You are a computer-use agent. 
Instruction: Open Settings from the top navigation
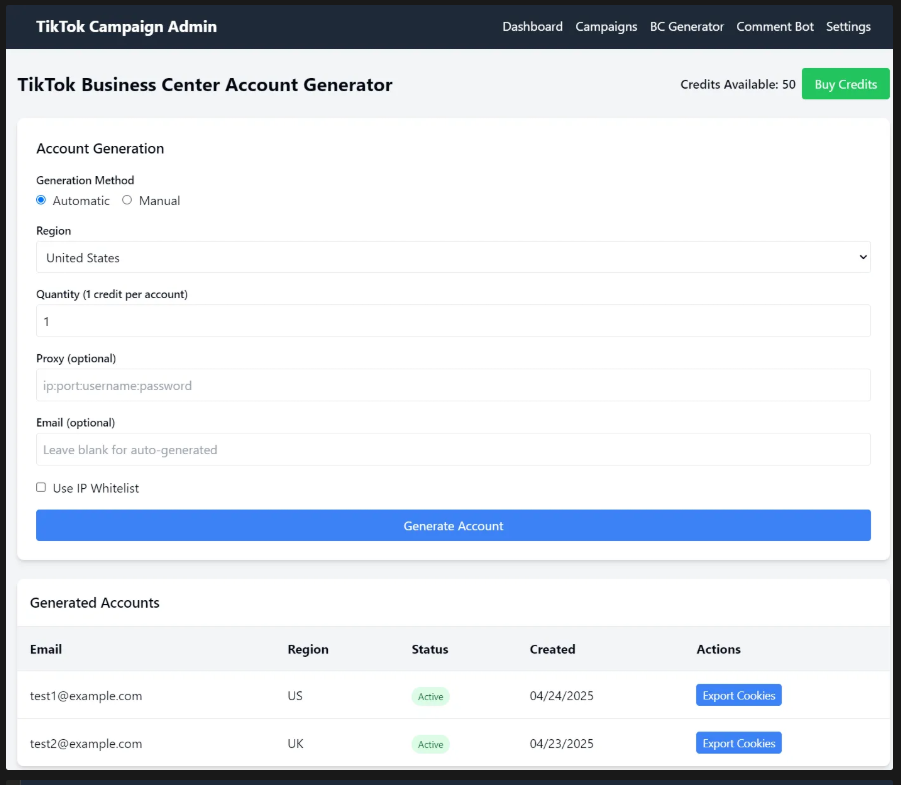pyautogui.click(x=848, y=27)
